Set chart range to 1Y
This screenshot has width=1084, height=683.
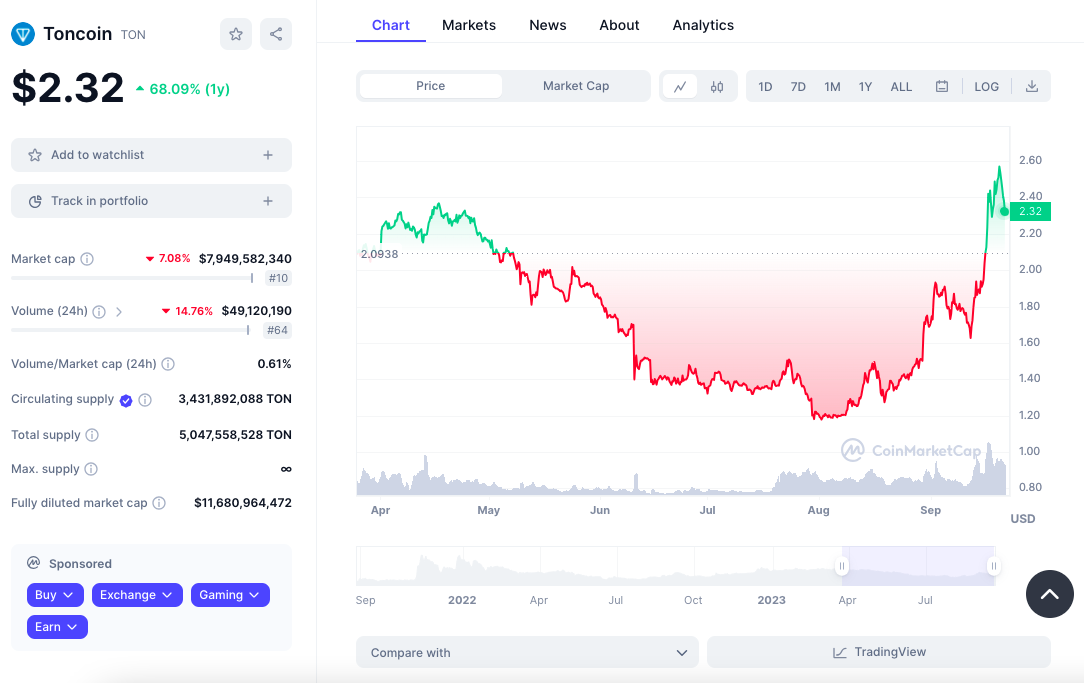866,86
